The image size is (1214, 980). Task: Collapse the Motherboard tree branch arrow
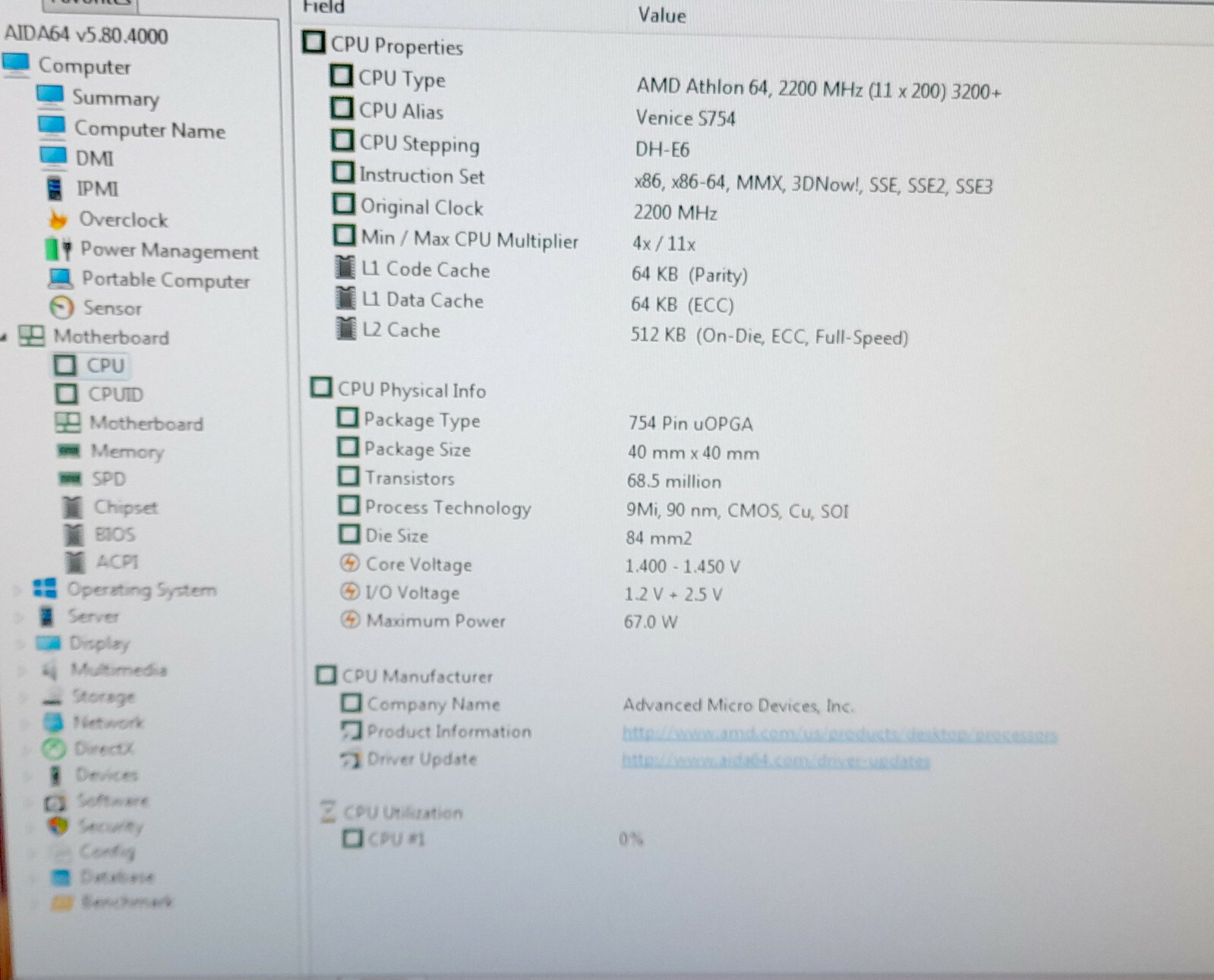click(5, 336)
